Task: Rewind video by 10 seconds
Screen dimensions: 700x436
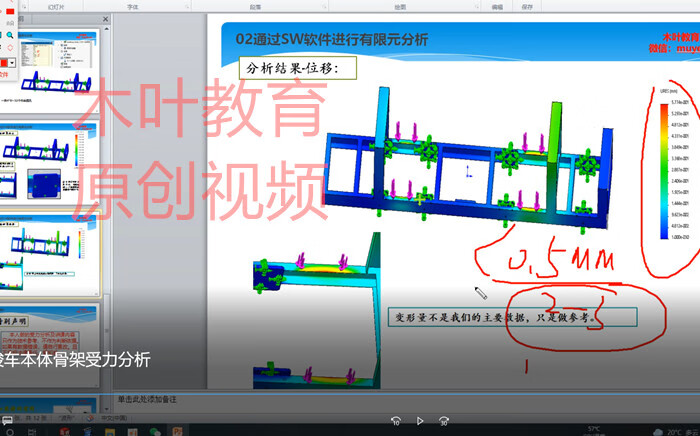Action: click(x=396, y=421)
